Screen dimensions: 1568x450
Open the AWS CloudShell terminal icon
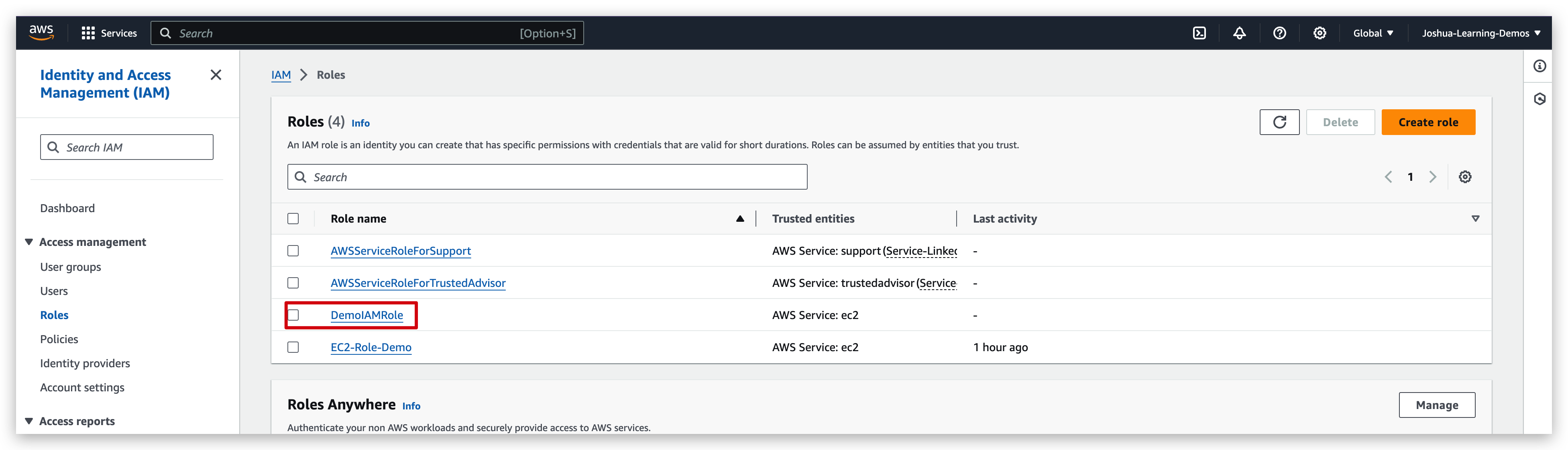click(1199, 33)
